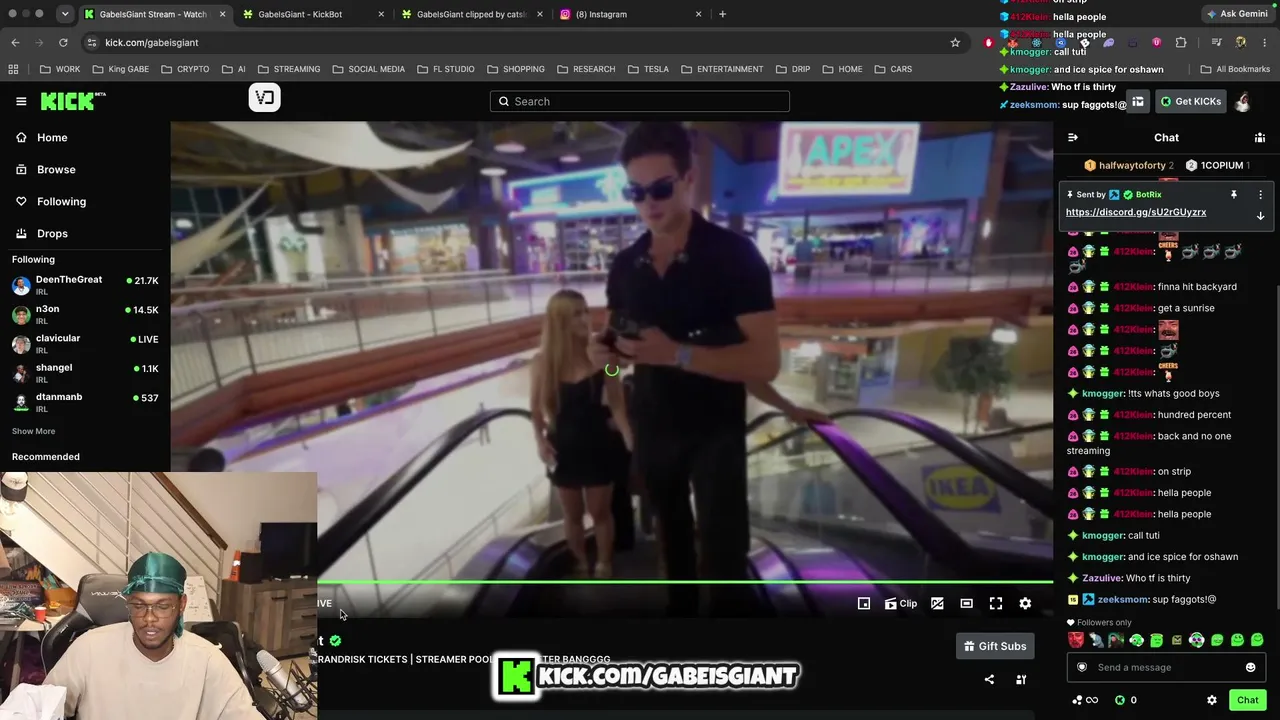The height and width of the screenshot is (720, 1280).
Task: Open the CRYPTO bookmarks folder
Action: [185, 69]
